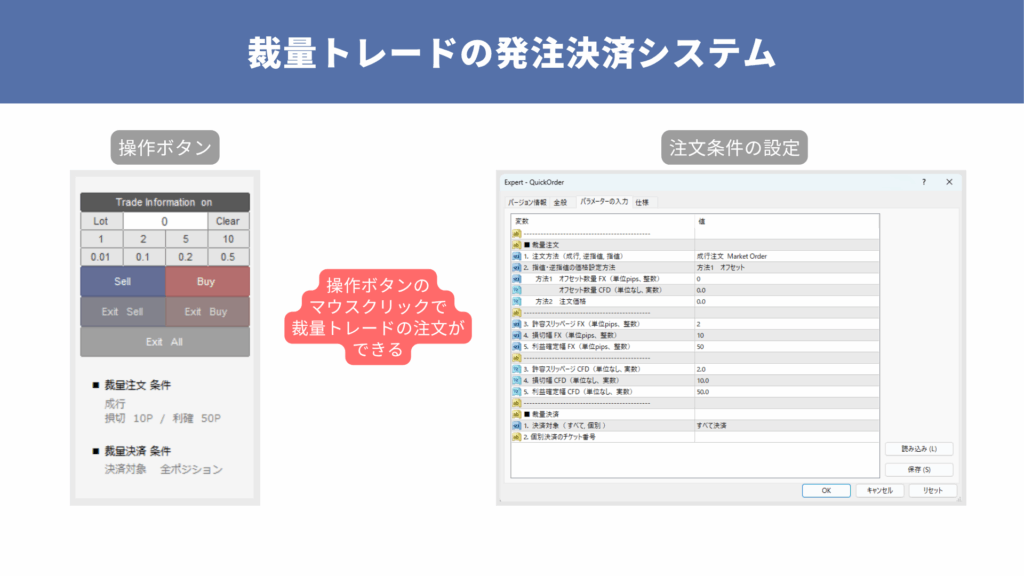Click the 読み込み (L) load button
The image size is (1024, 576).
coord(918,450)
